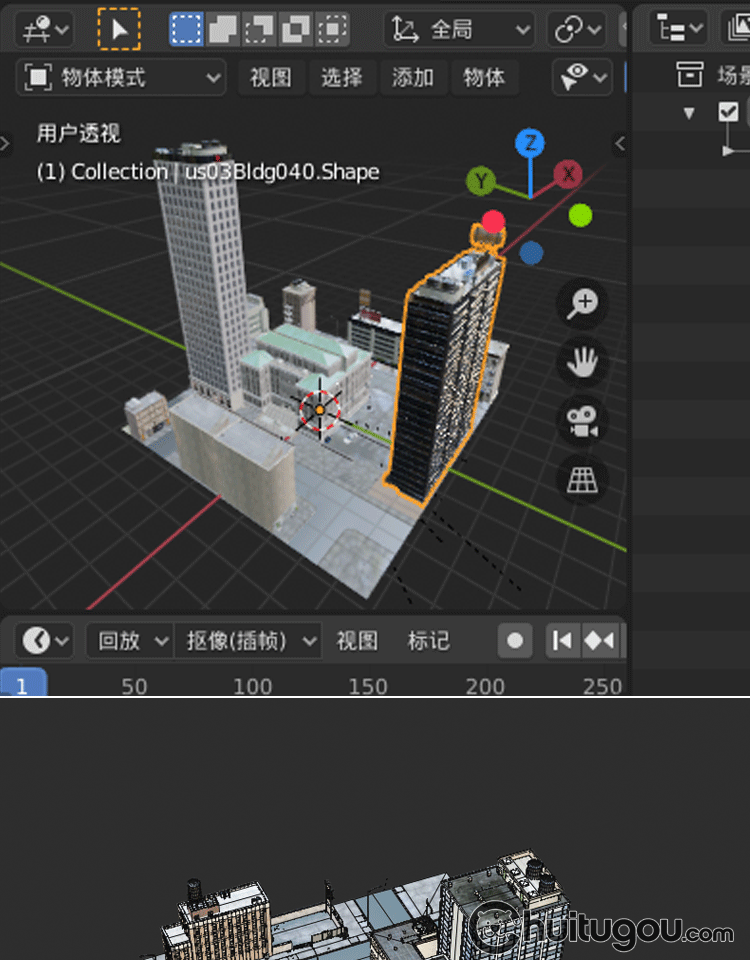750x960 pixels.
Task: Click the hand pan view icon
Action: 582,362
